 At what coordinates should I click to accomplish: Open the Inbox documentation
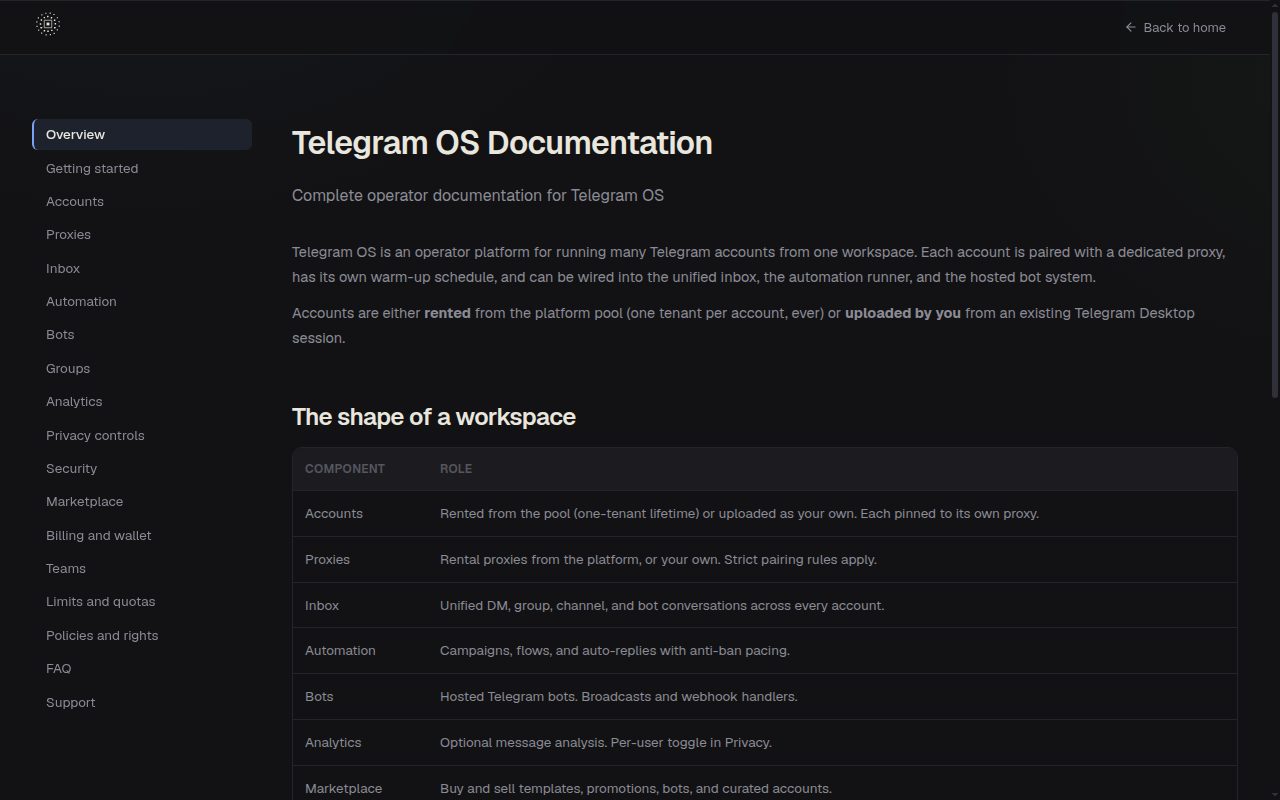coord(142,268)
